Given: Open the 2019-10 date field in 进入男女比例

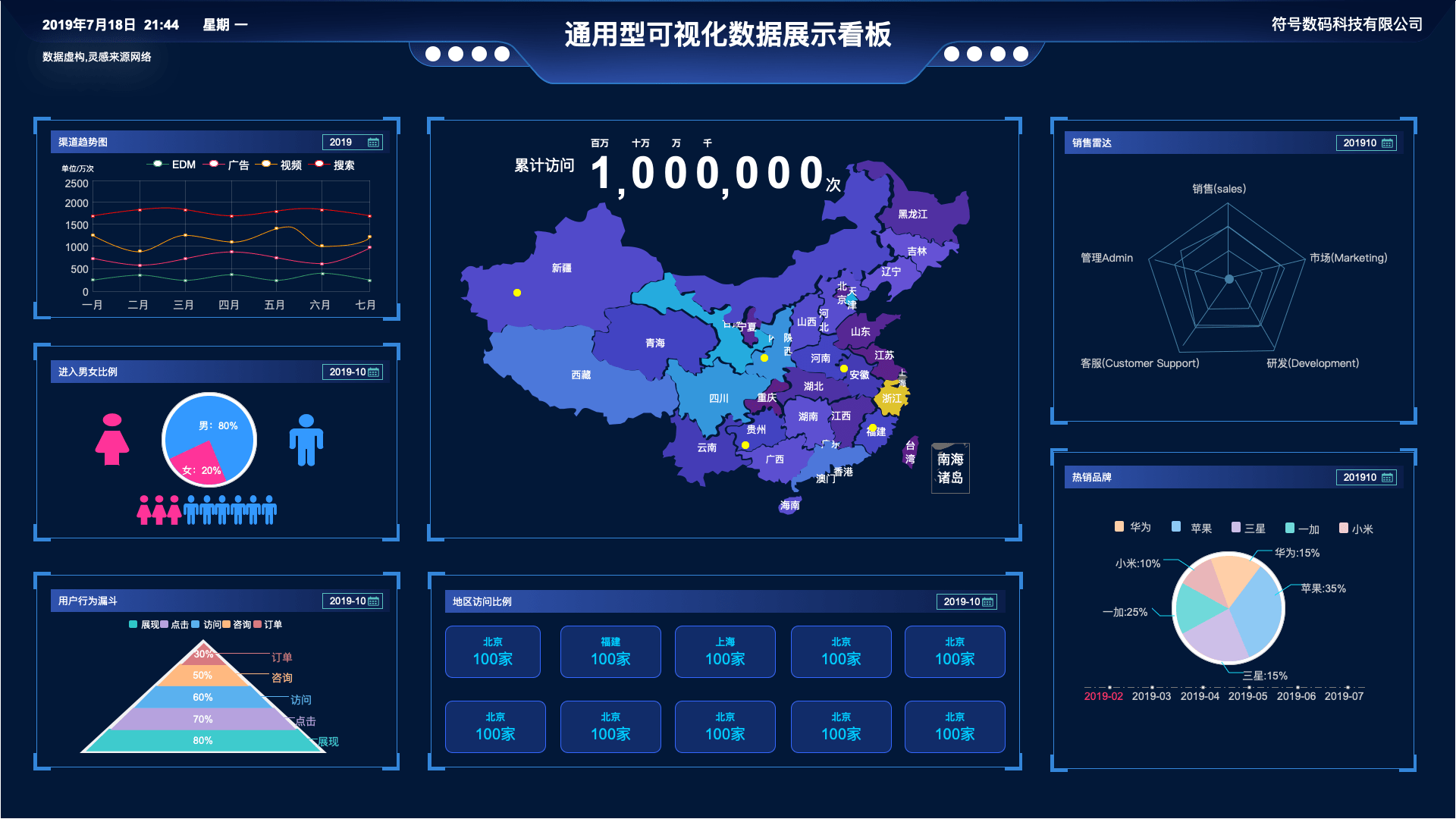Looking at the screenshot, I should pyautogui.click(x=353, y=372).
